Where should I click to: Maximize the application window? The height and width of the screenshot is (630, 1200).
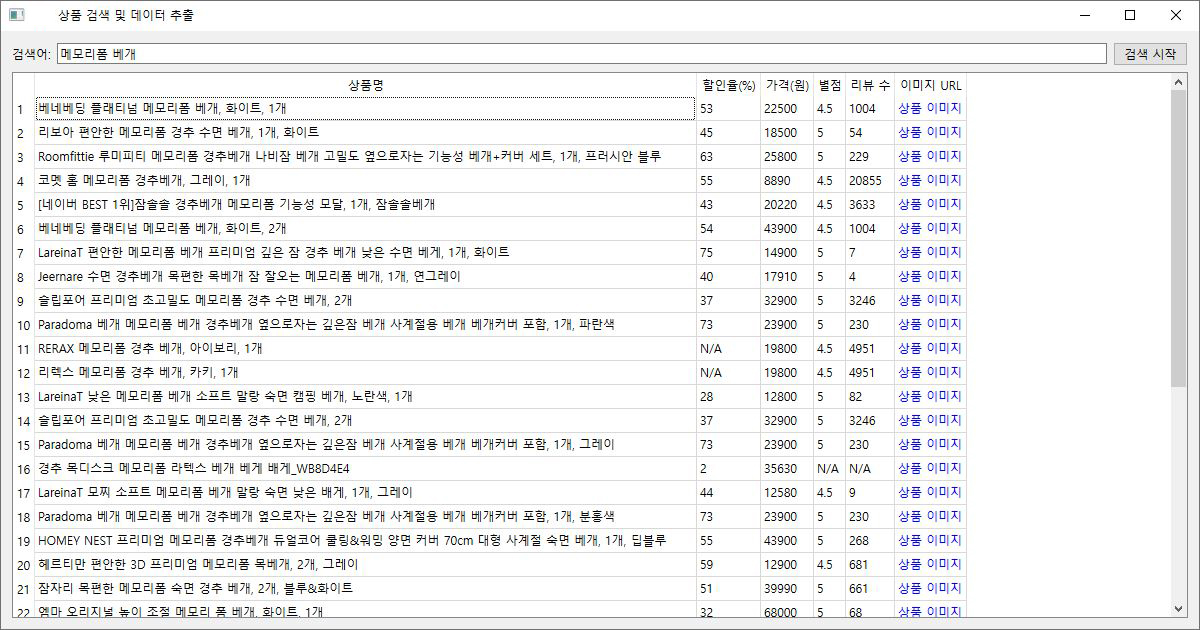coord(1130,15)
